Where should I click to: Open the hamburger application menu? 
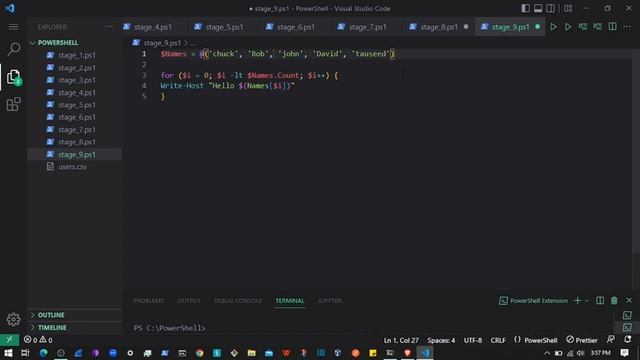(13, 27)
